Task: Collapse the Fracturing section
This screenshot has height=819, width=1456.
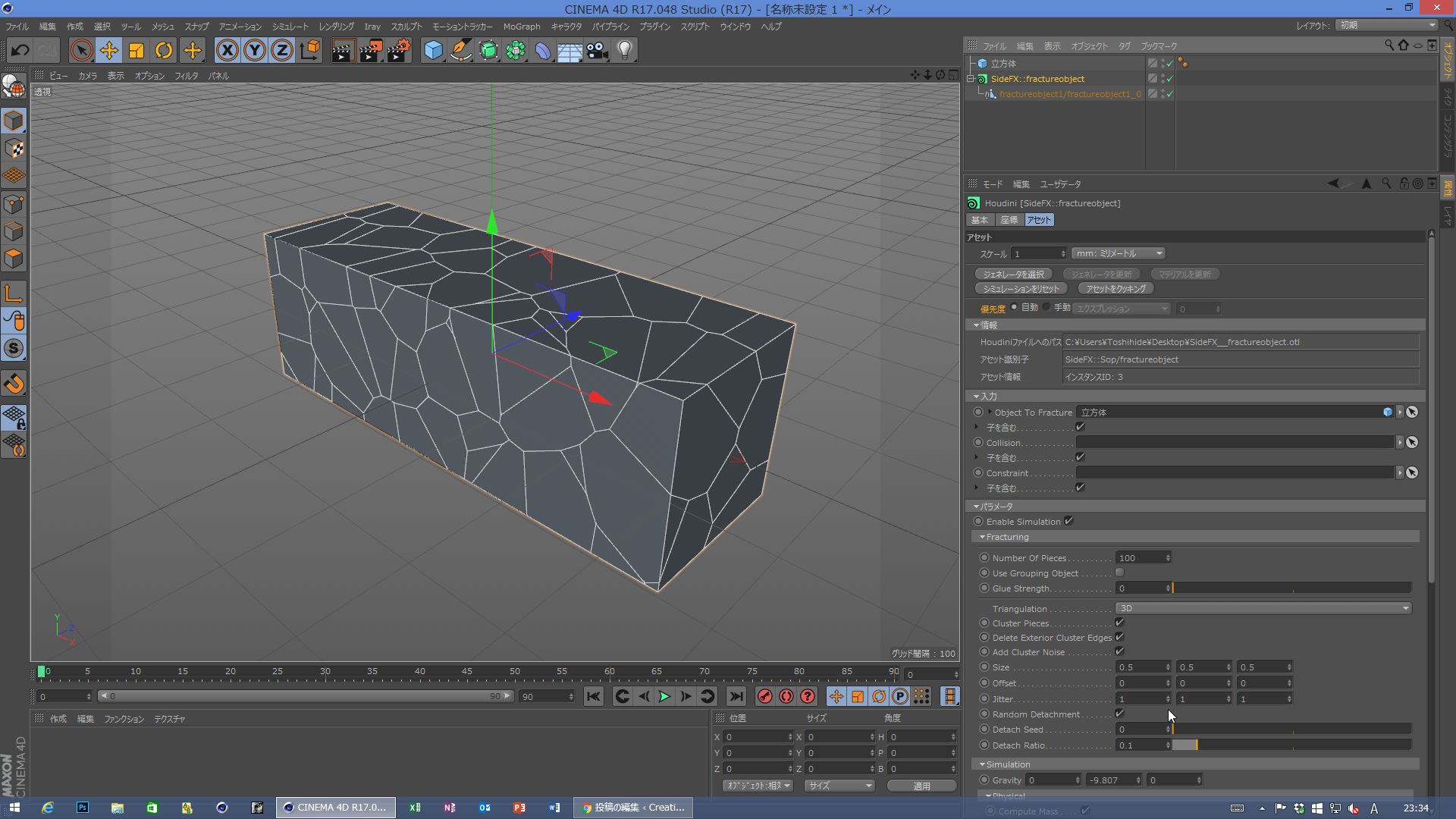Action: [x=982, y=537]
